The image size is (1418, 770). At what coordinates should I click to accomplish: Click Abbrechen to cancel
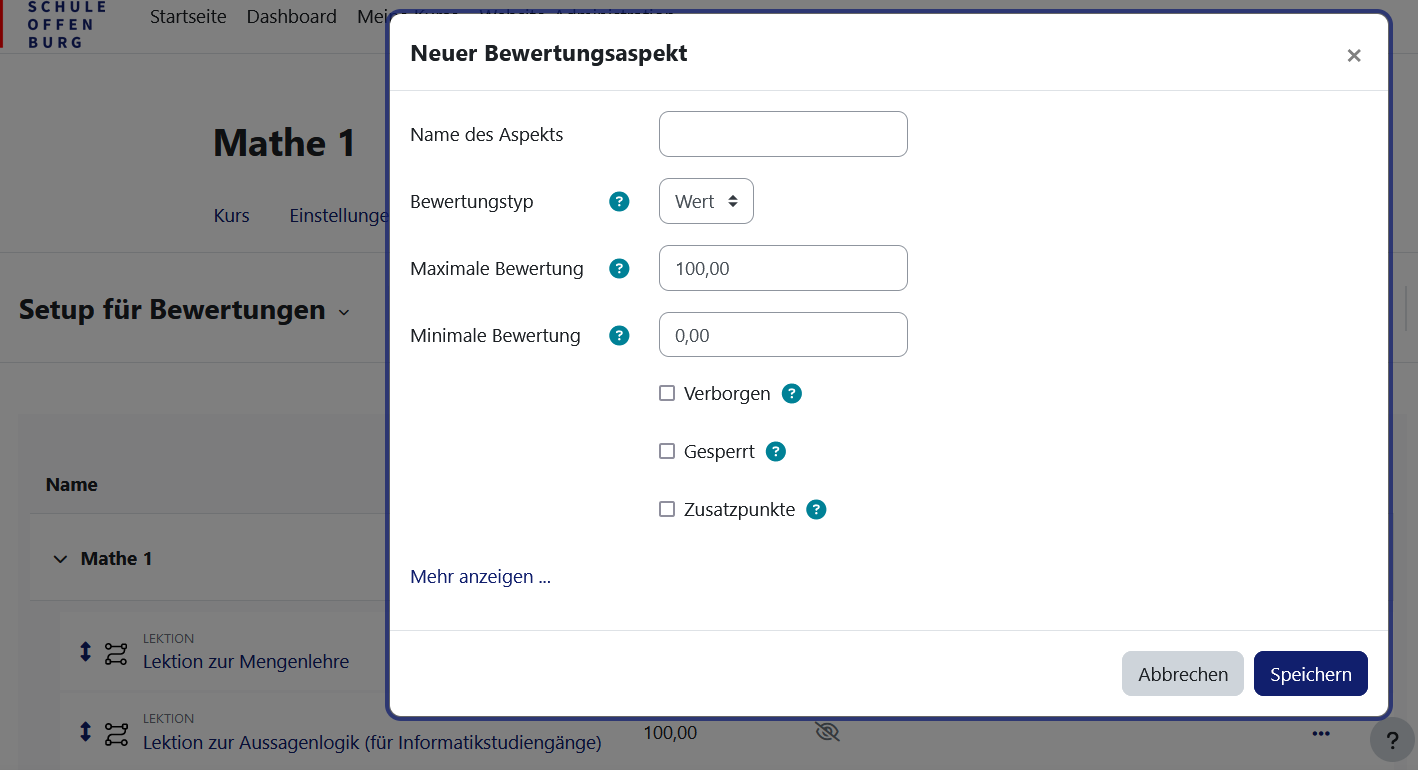tap(1183, 674)
